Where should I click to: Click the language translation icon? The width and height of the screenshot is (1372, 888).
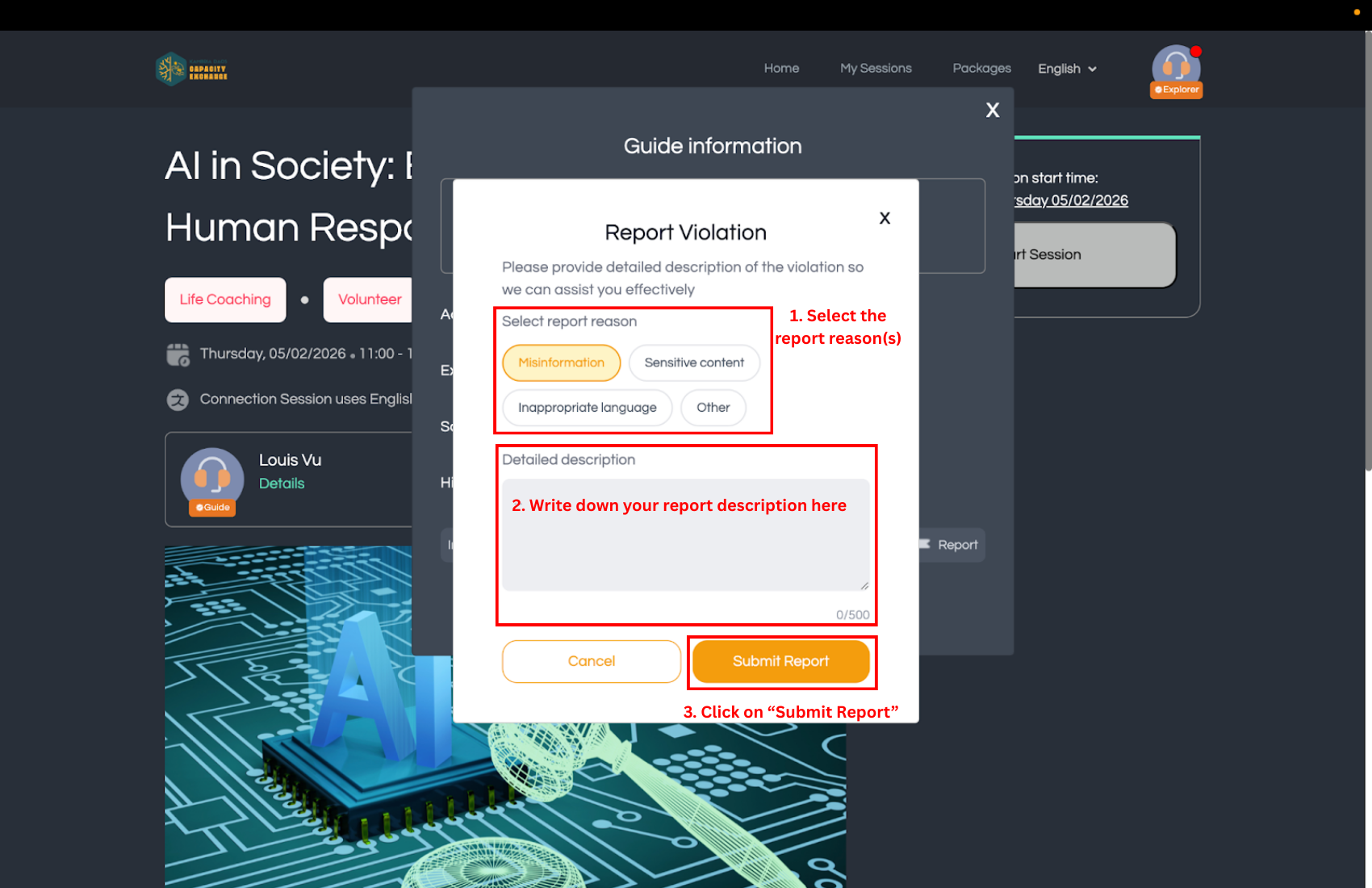(178, 400)
